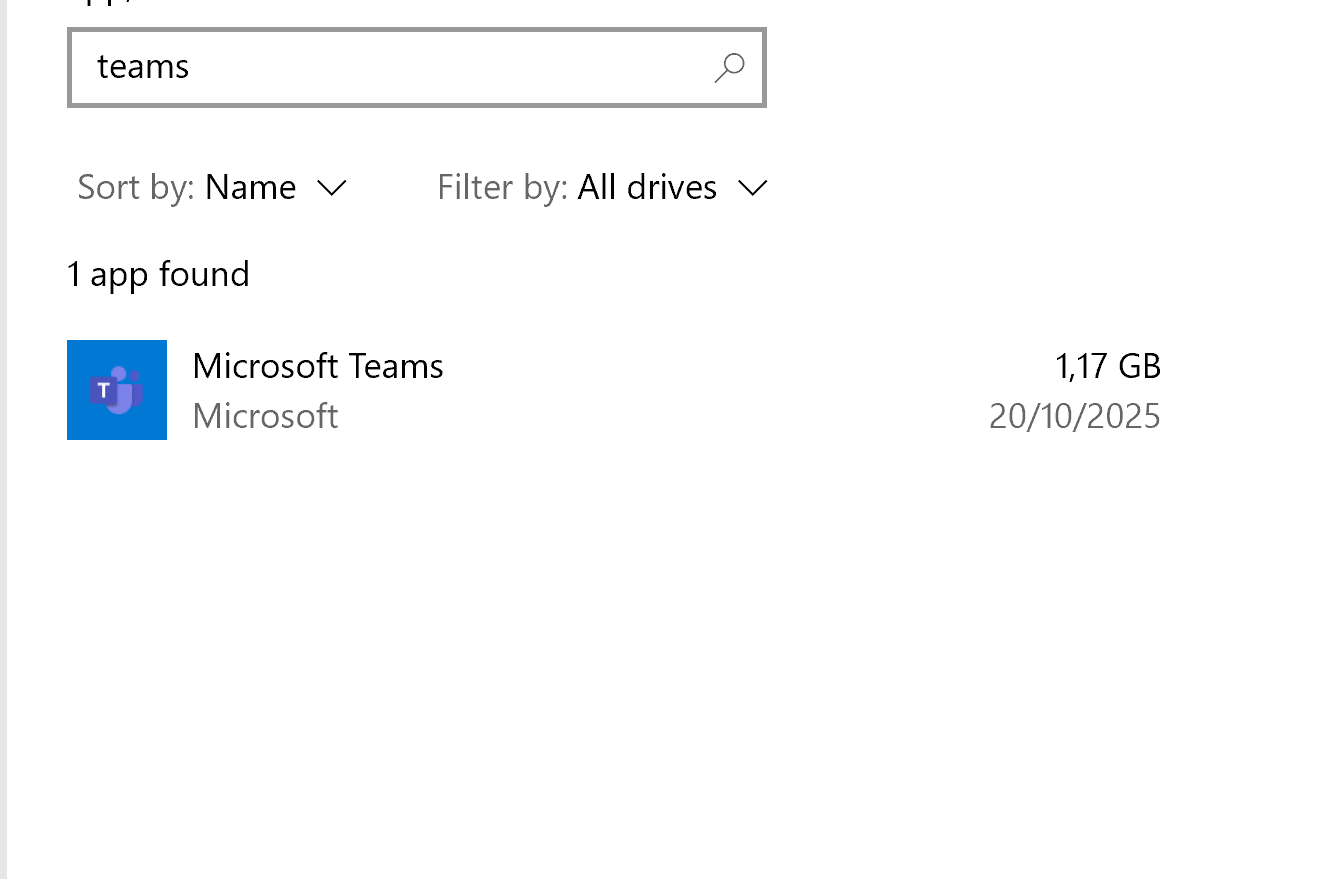
Task: Click the Microsoft publisher label
Action: tap(265, 416)
